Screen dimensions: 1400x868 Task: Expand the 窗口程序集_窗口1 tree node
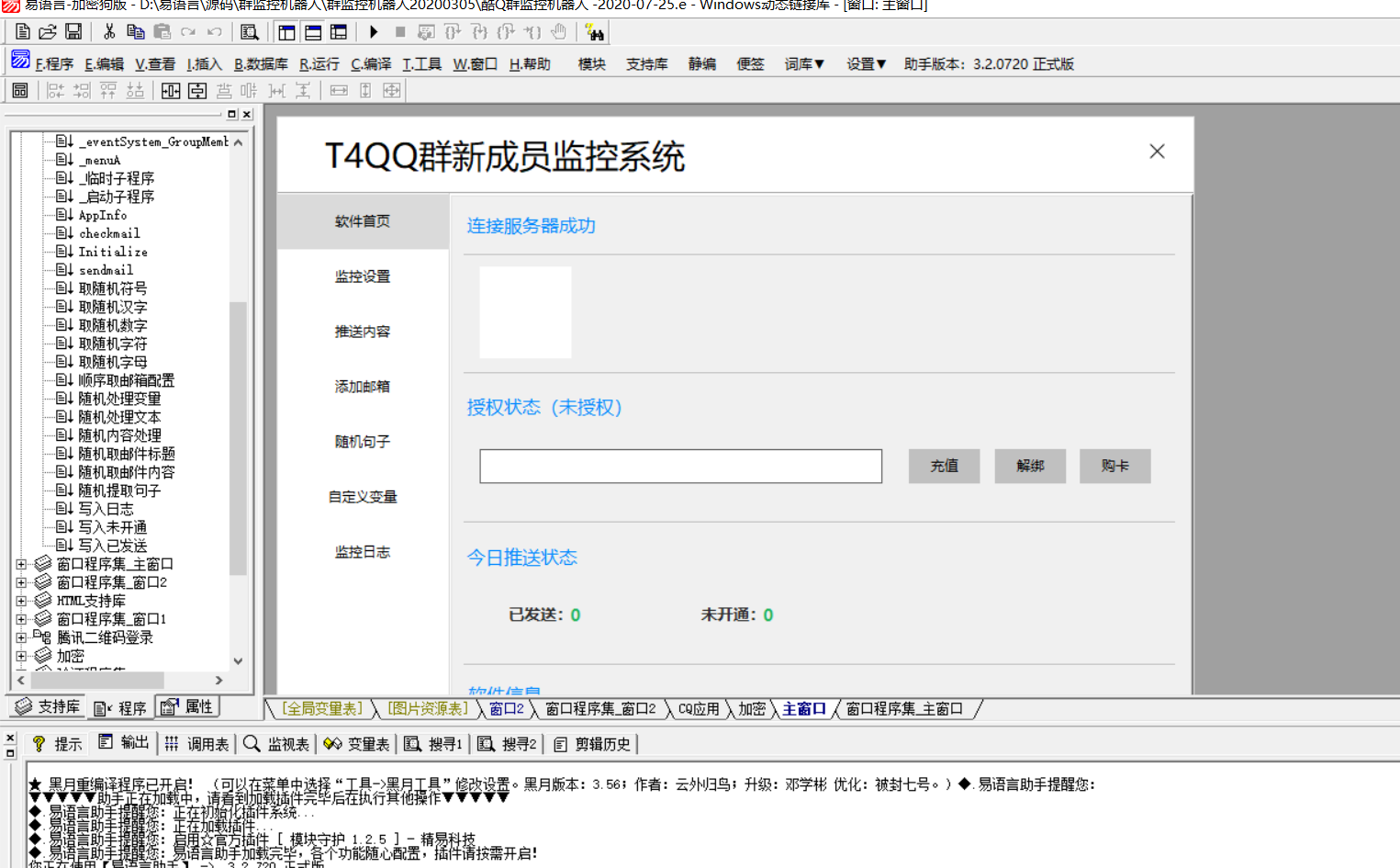point(21,619)
